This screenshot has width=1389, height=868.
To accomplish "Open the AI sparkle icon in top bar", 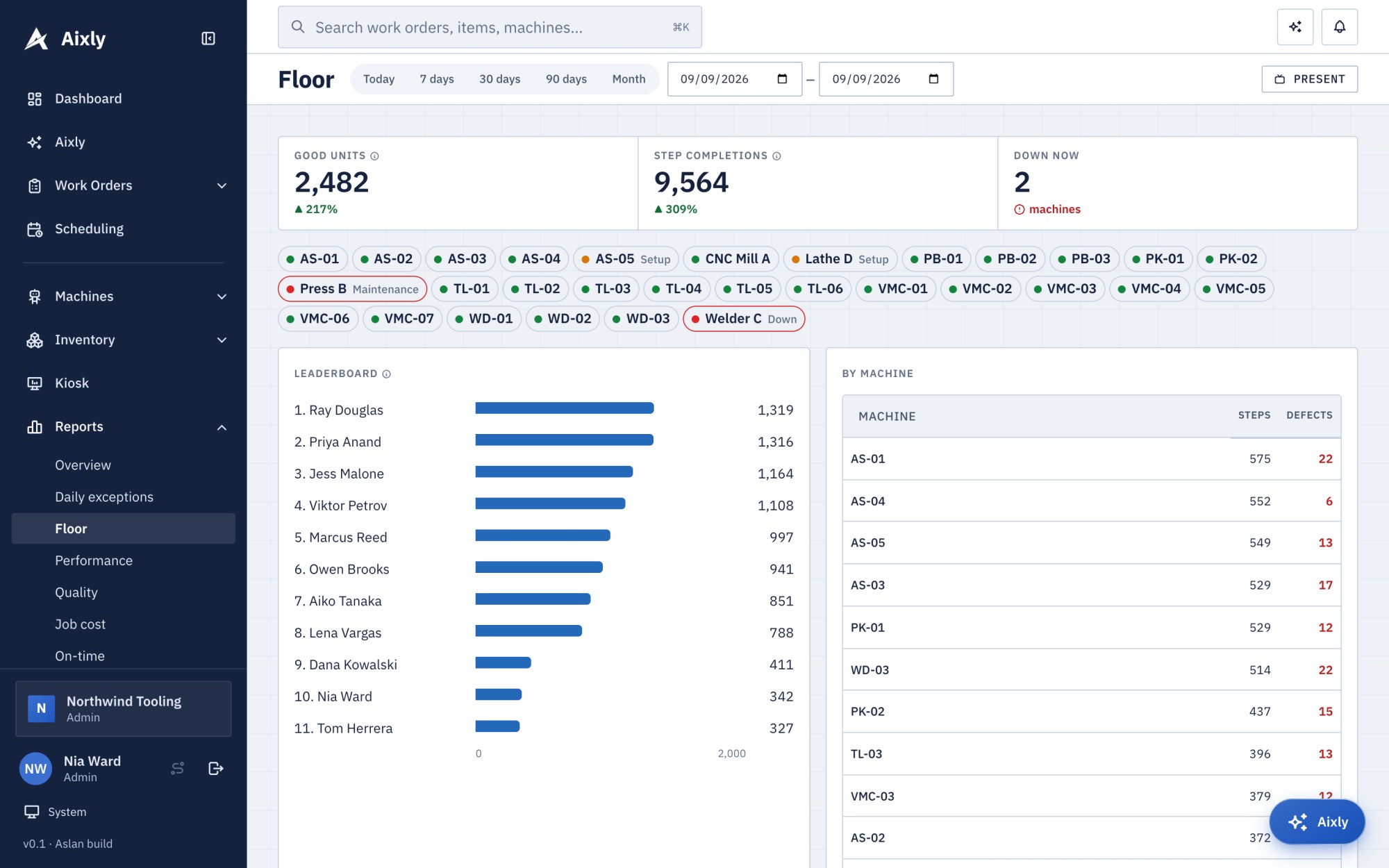I will point(1295,27).
